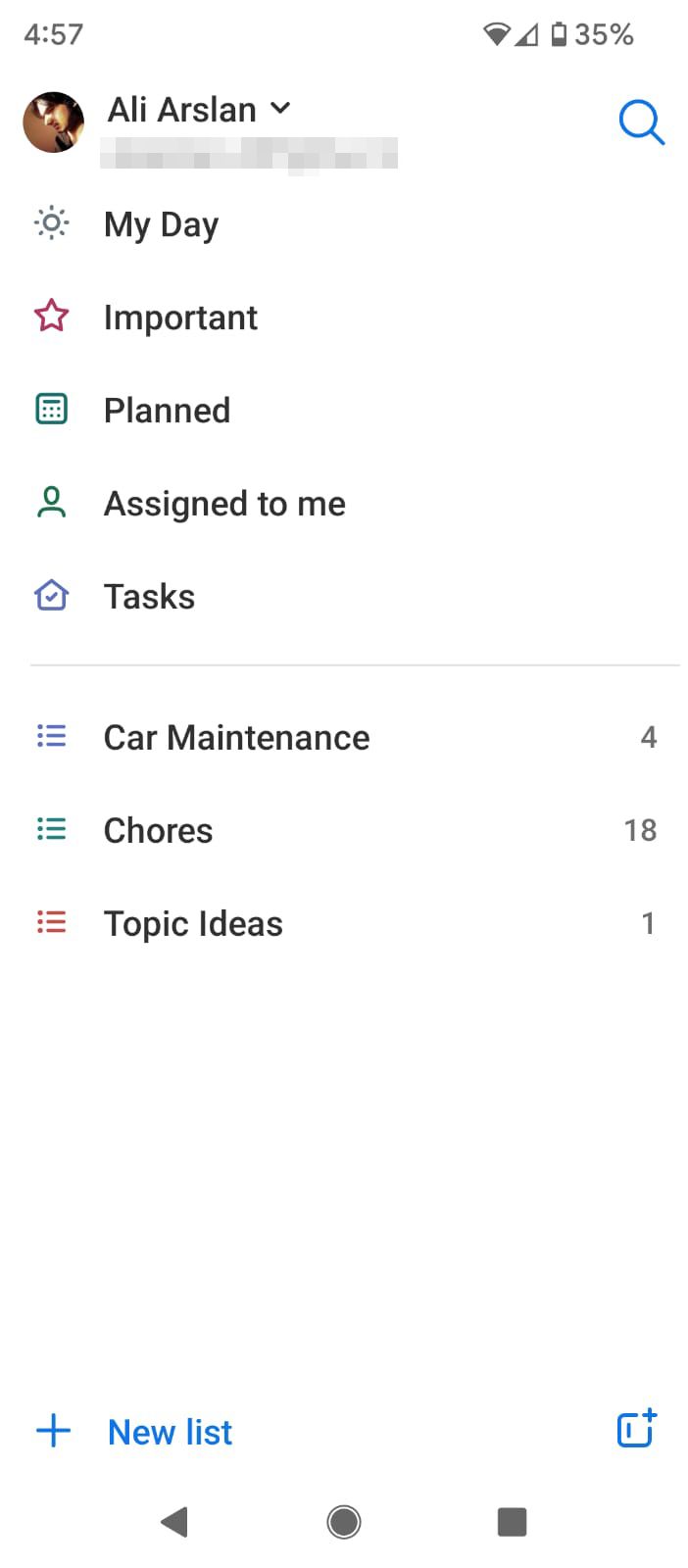The height and width of the screenshot is (1568, 688).
Task: Open search with the magnifier icon
Action: pyautogui.click(x=642, y=123)
